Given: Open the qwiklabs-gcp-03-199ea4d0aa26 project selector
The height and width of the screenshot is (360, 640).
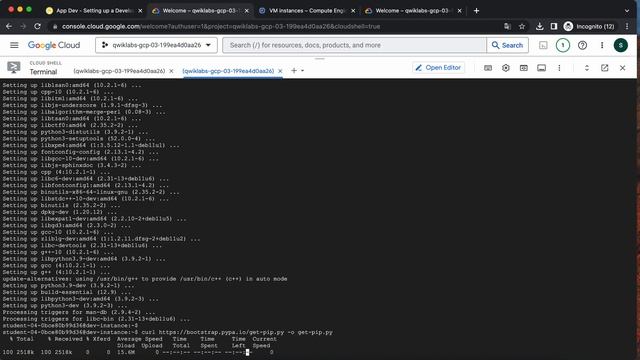Looking at the screenshot, I should click(x=156, y=45).
